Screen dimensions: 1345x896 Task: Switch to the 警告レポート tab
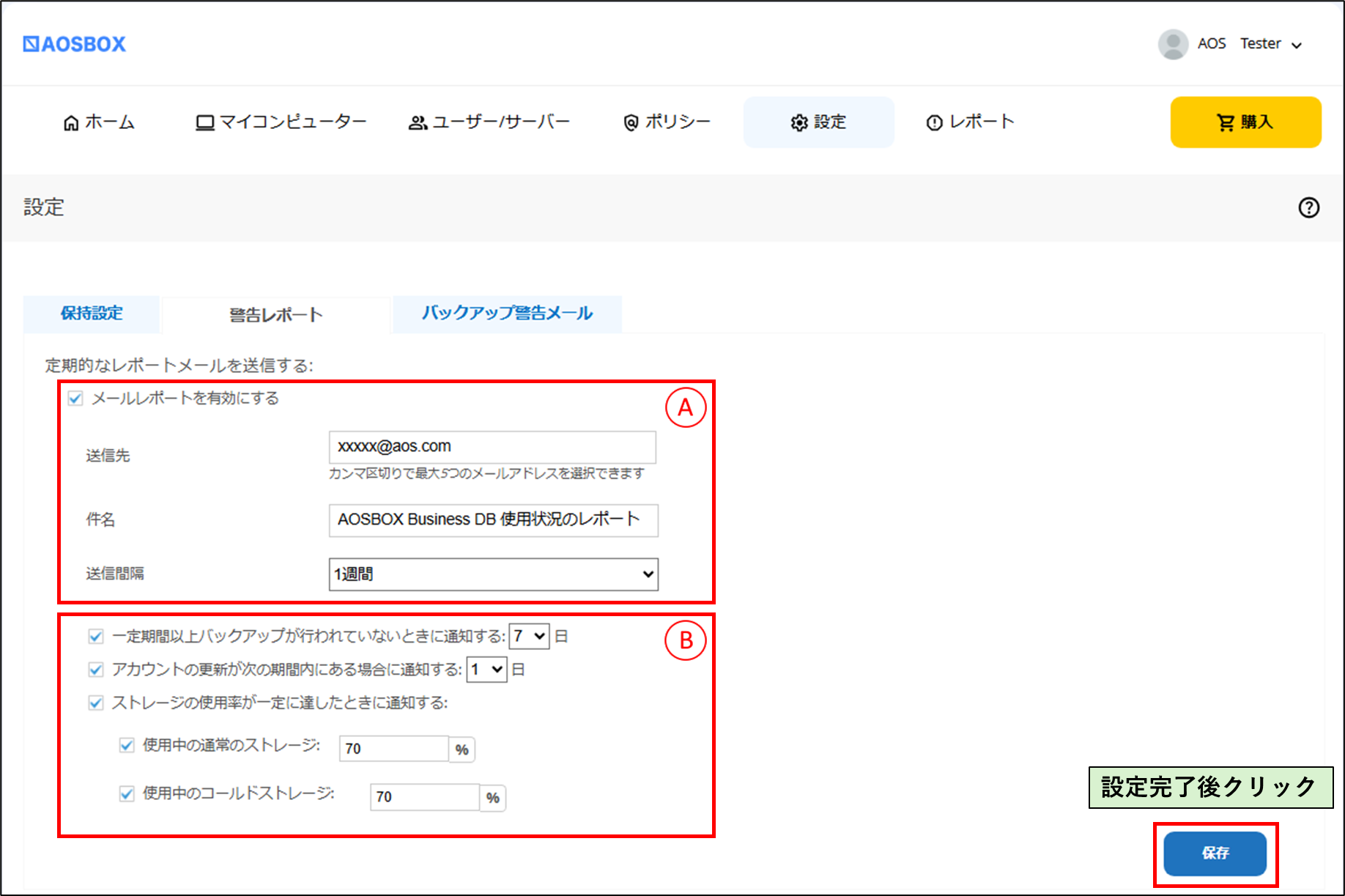[x=276, y=315]
